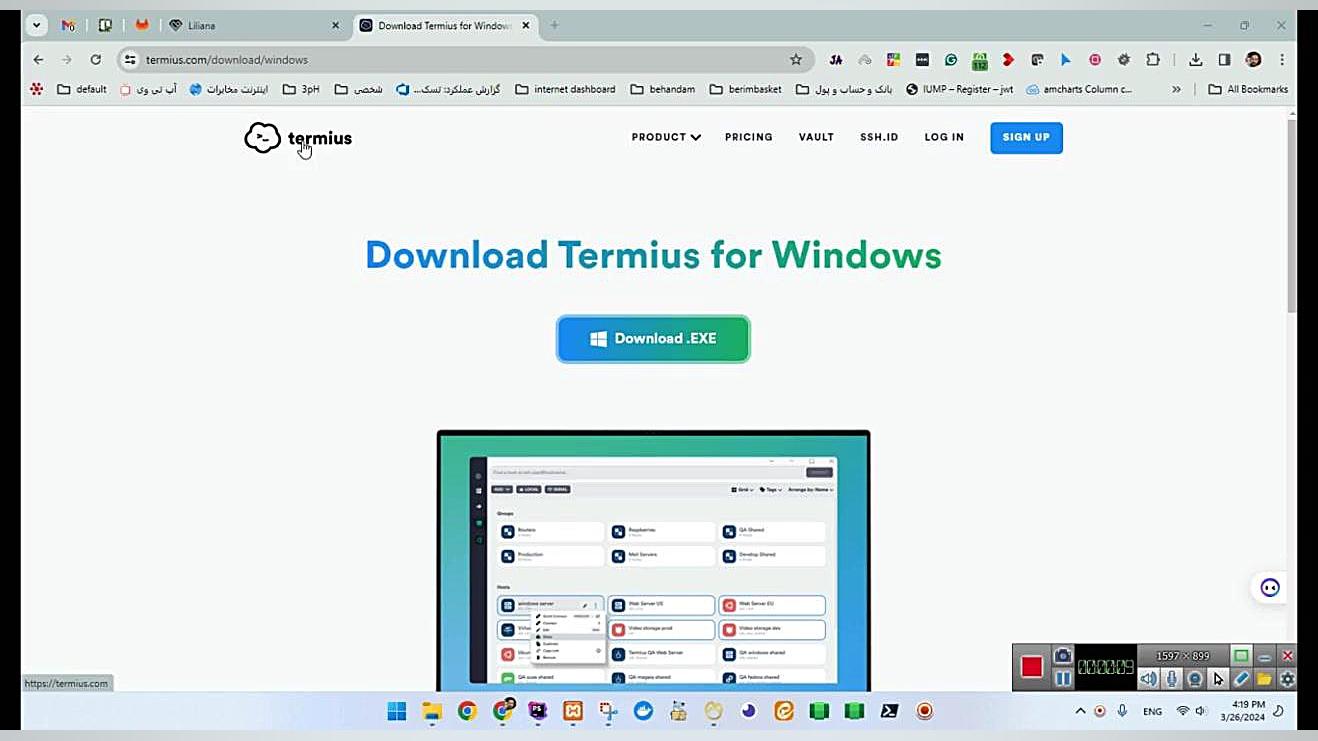Open the IUMP – Register – jwt bookmark
This screenshot has height=741, width=1318.
[x=959, y=89]
